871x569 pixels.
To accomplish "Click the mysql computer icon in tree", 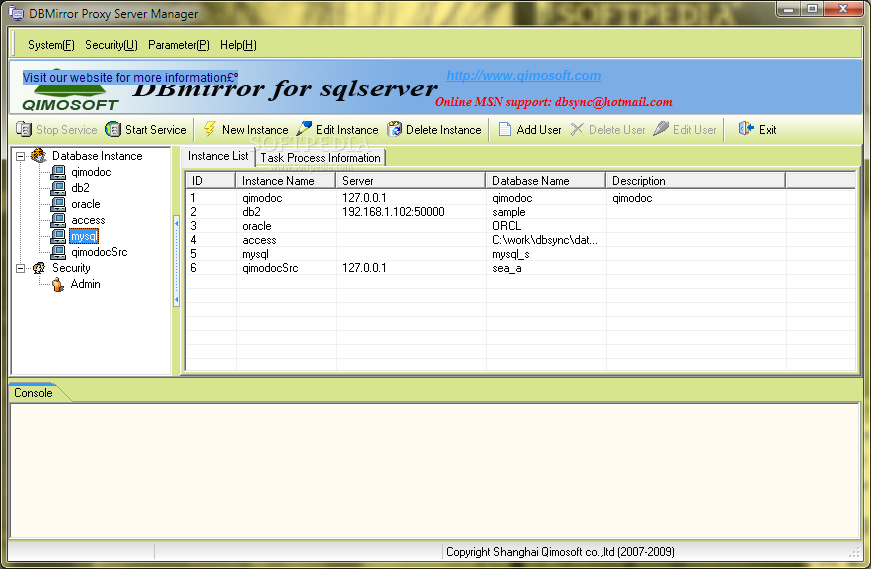I will (58, 236).
